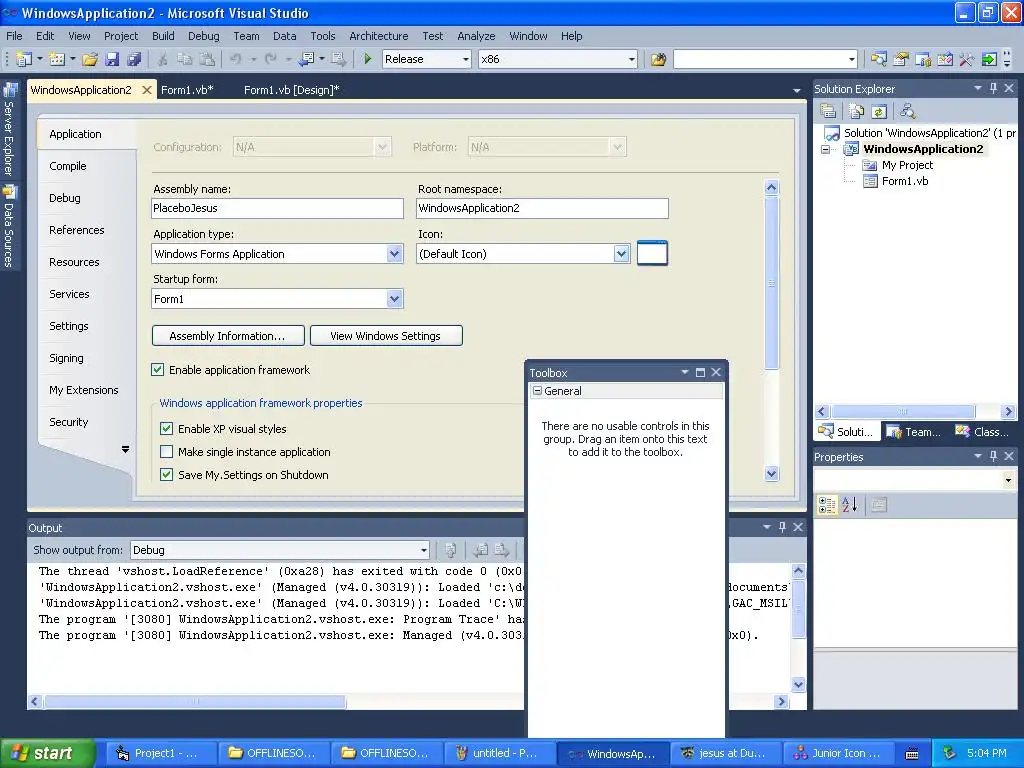Screen dimensions: 1024x768
Task: Select Form1.vb in Solution Explorer
Action: [897, 182]
